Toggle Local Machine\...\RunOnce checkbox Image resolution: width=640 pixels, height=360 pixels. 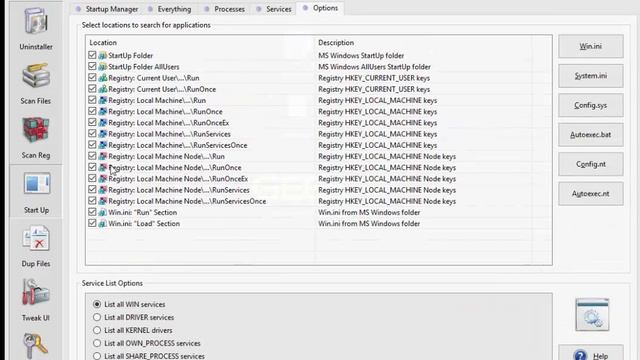click(92, 111)
